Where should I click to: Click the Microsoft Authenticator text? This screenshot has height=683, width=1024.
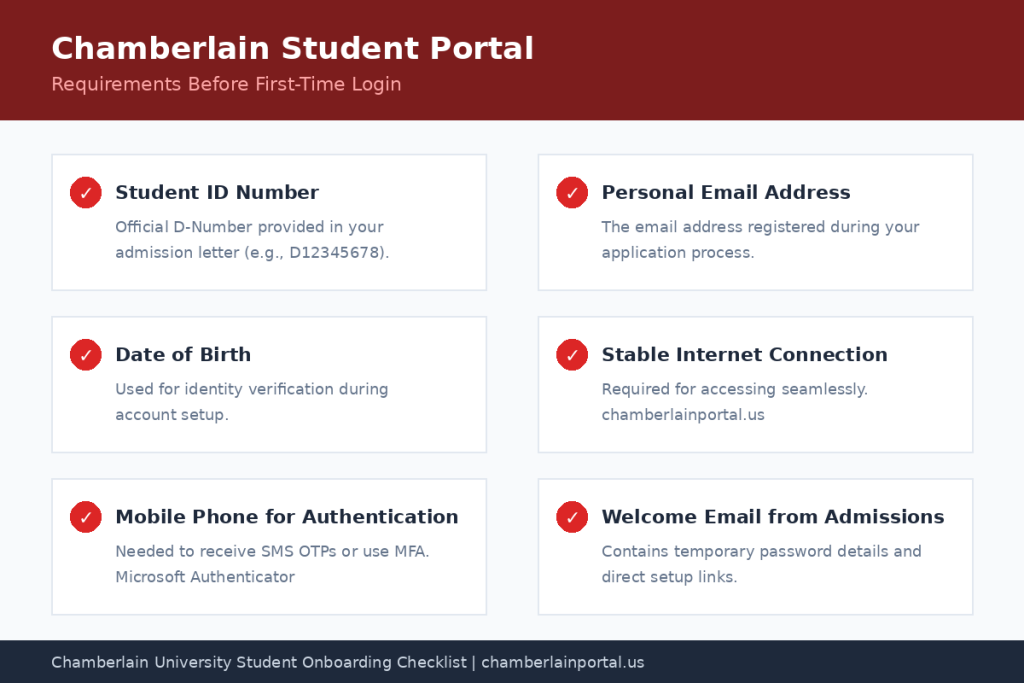click(205, 577)
